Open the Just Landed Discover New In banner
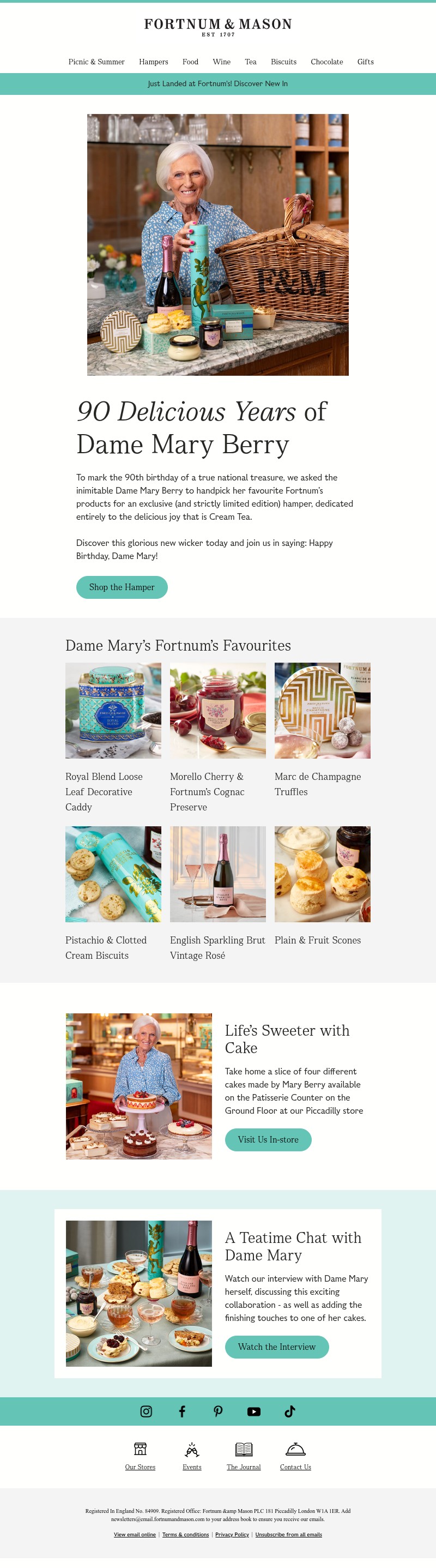 (x=217, y=84)
